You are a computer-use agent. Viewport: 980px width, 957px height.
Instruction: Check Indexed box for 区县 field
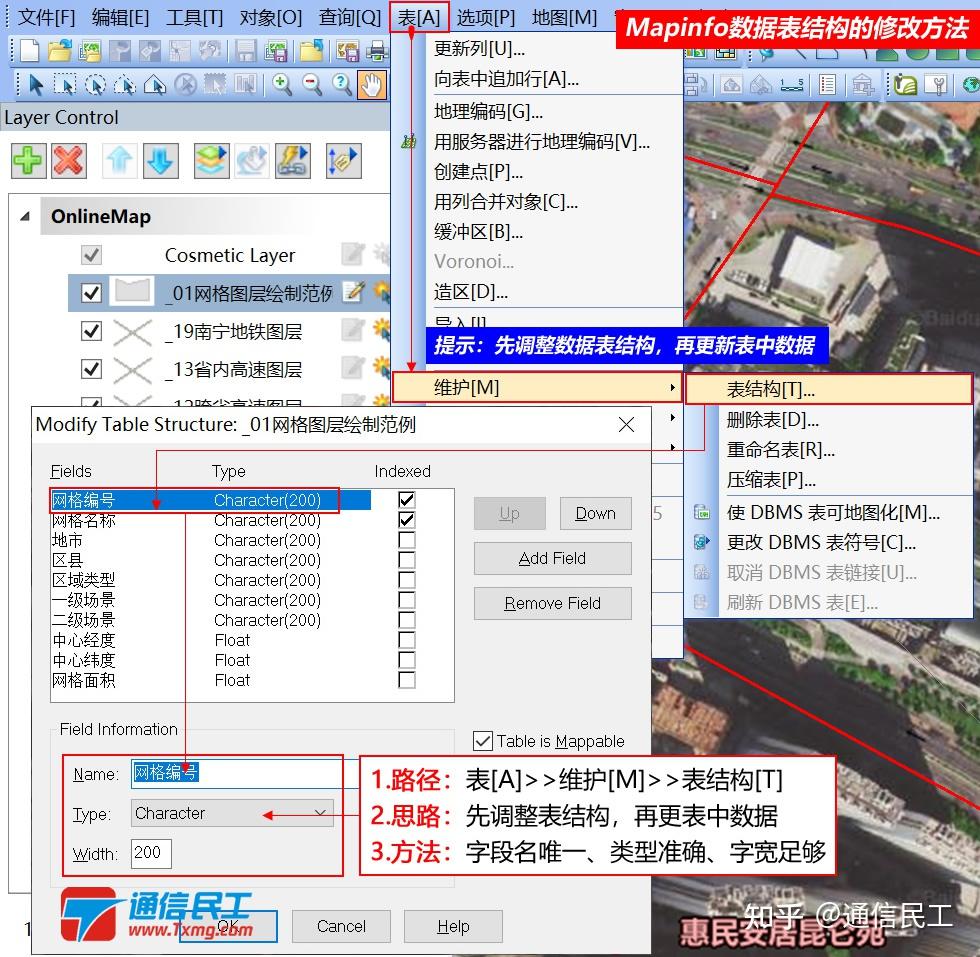tap(406, 559)
